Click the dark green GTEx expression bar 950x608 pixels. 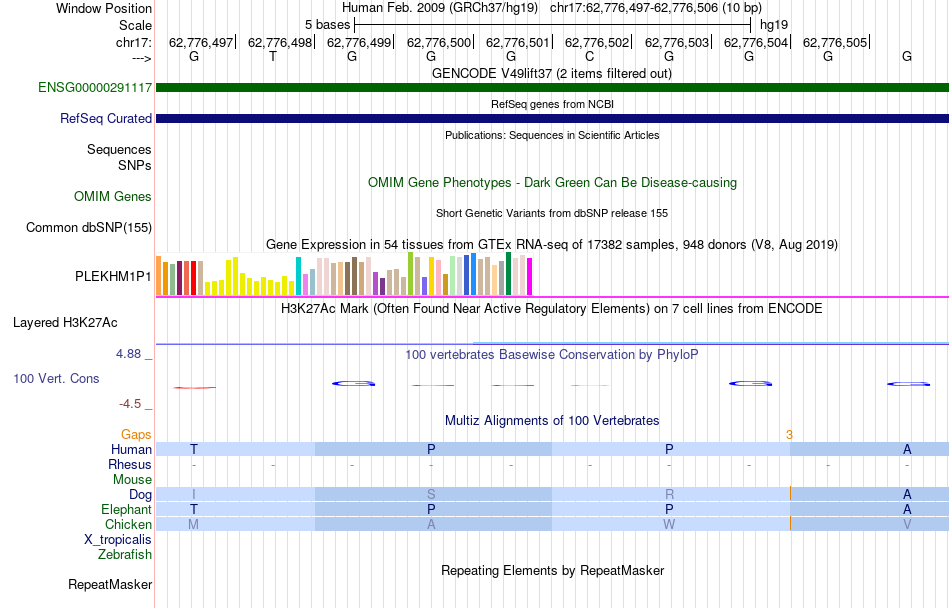[x=508, y=274]
